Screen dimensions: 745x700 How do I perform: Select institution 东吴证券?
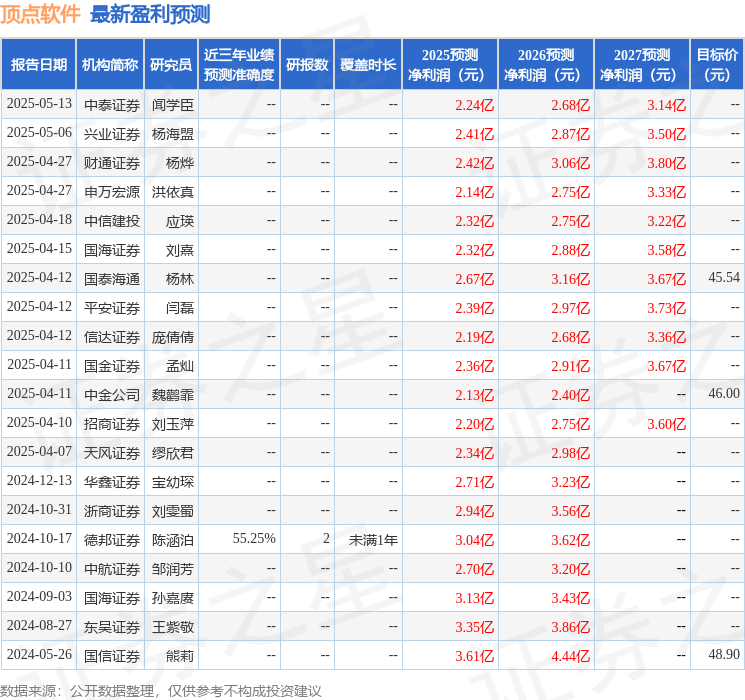point(112,627)
